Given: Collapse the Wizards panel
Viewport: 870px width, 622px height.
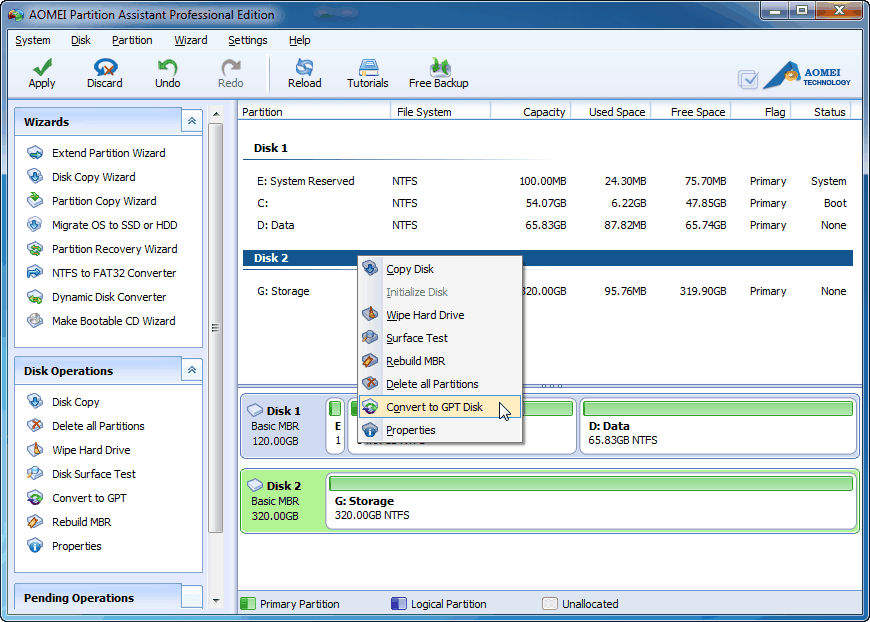Looking at the screenshot, I should [191, 121].
